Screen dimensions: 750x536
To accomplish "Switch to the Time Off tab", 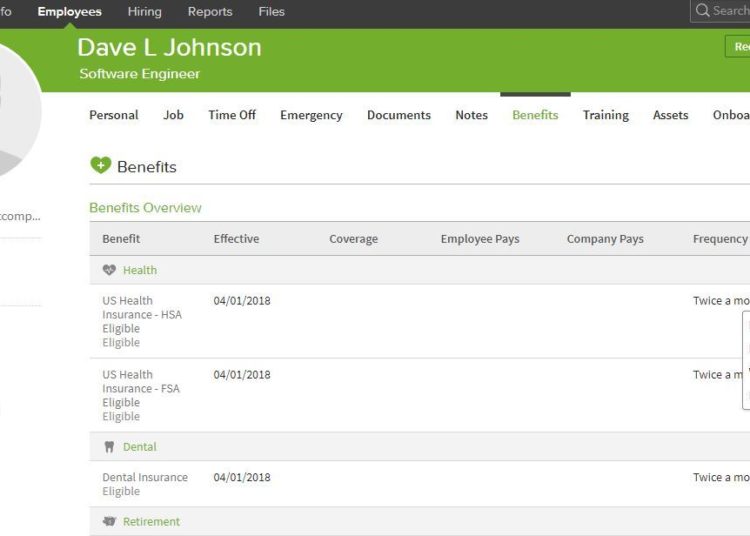I will (x=232, y=115).
